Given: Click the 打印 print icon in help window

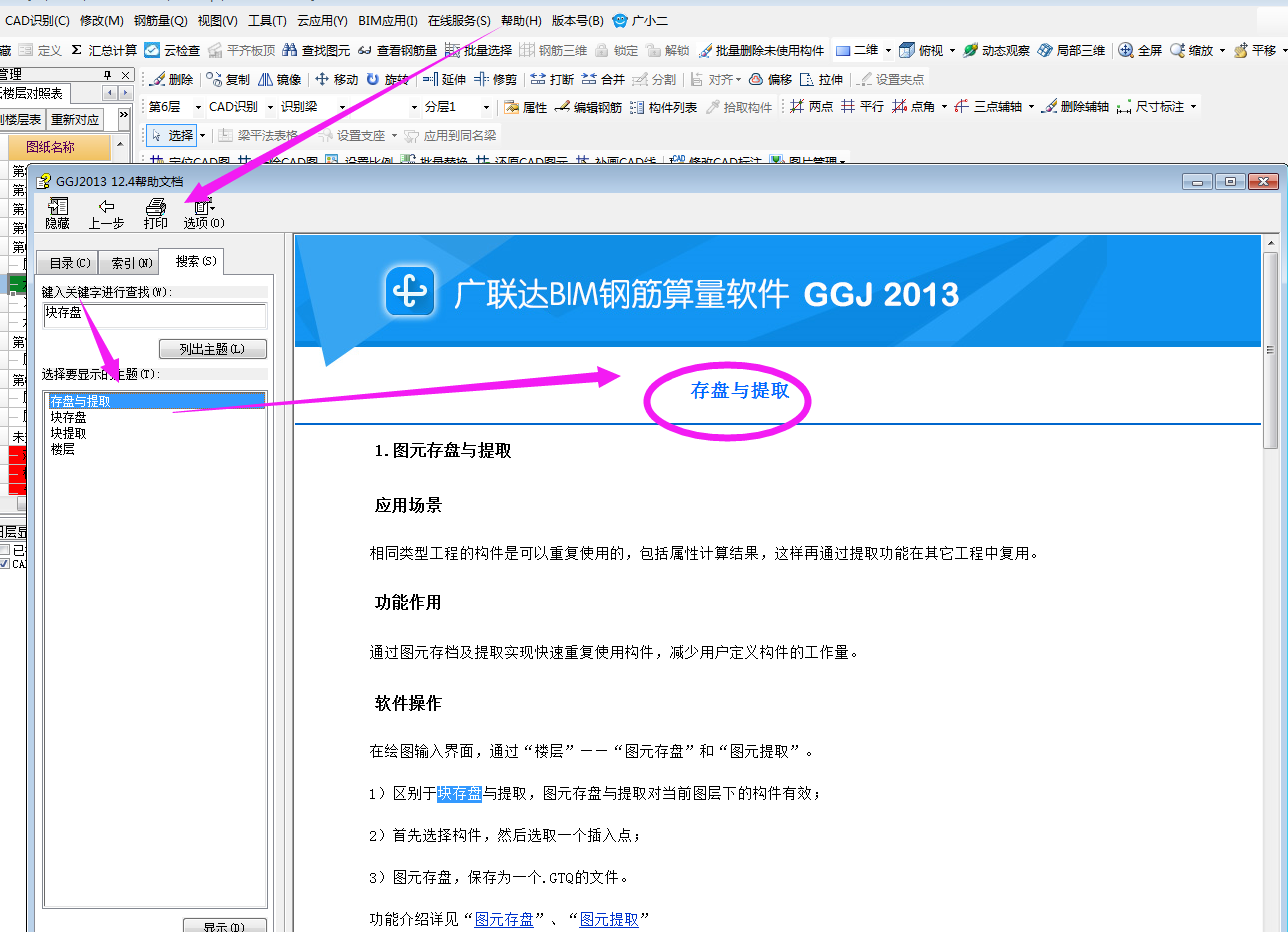Looking at the screenshot, I should click(x=156, y=214).
